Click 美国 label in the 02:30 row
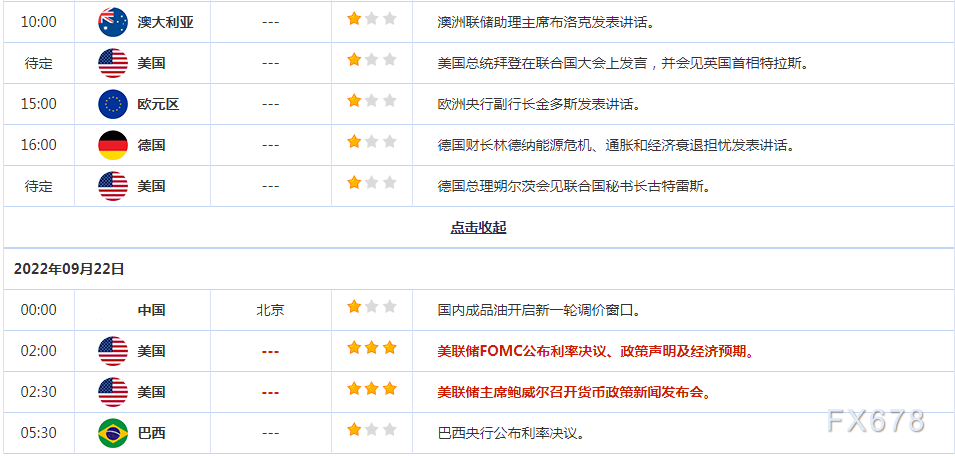This screenshot has height=456, width=955. [152, 392]
